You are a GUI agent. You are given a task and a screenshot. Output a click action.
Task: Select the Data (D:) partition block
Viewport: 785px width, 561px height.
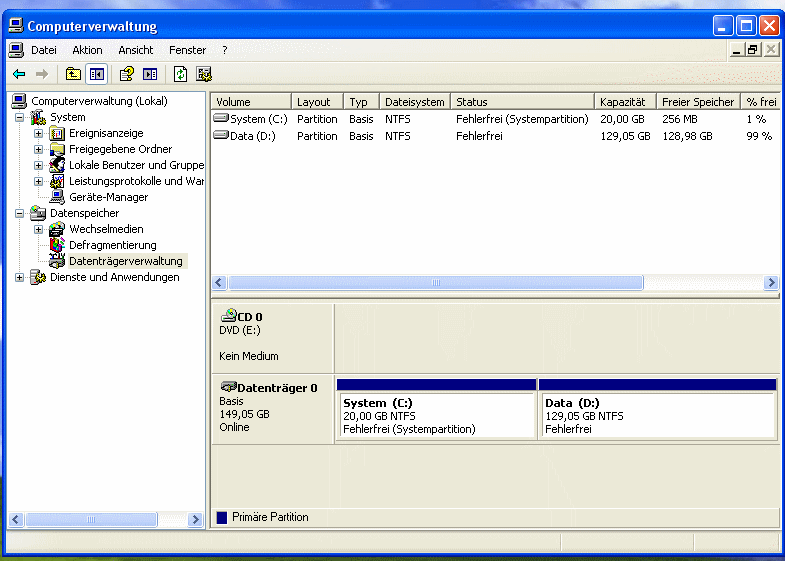click(657, 409)
